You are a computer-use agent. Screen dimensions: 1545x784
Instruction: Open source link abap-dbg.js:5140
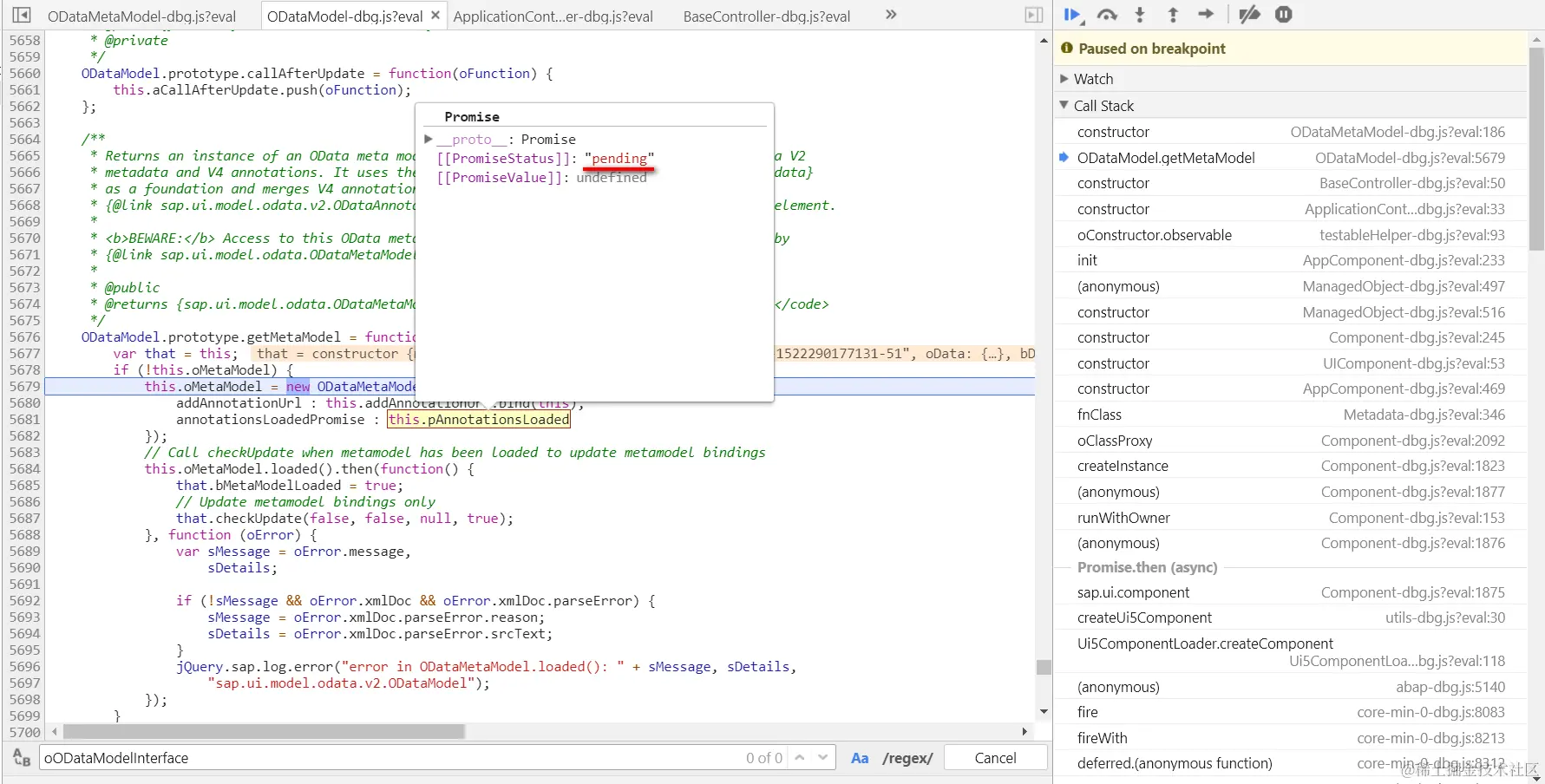[x=1450, y=687]
